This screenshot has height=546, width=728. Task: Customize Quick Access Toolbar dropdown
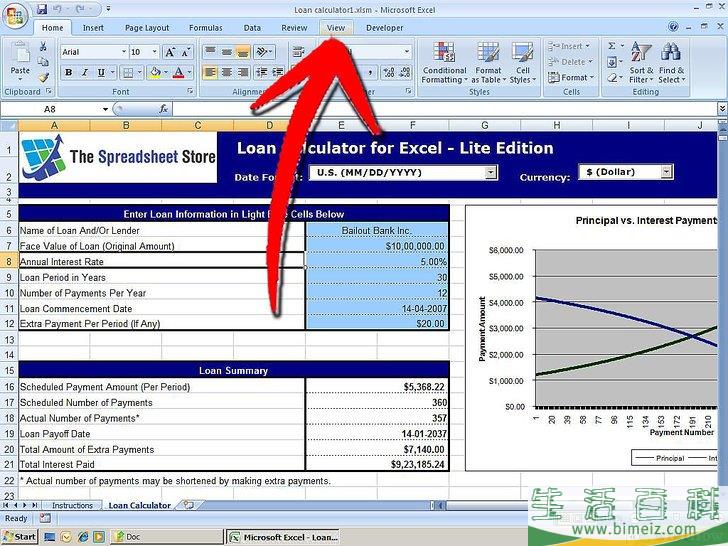pos(108,9)
